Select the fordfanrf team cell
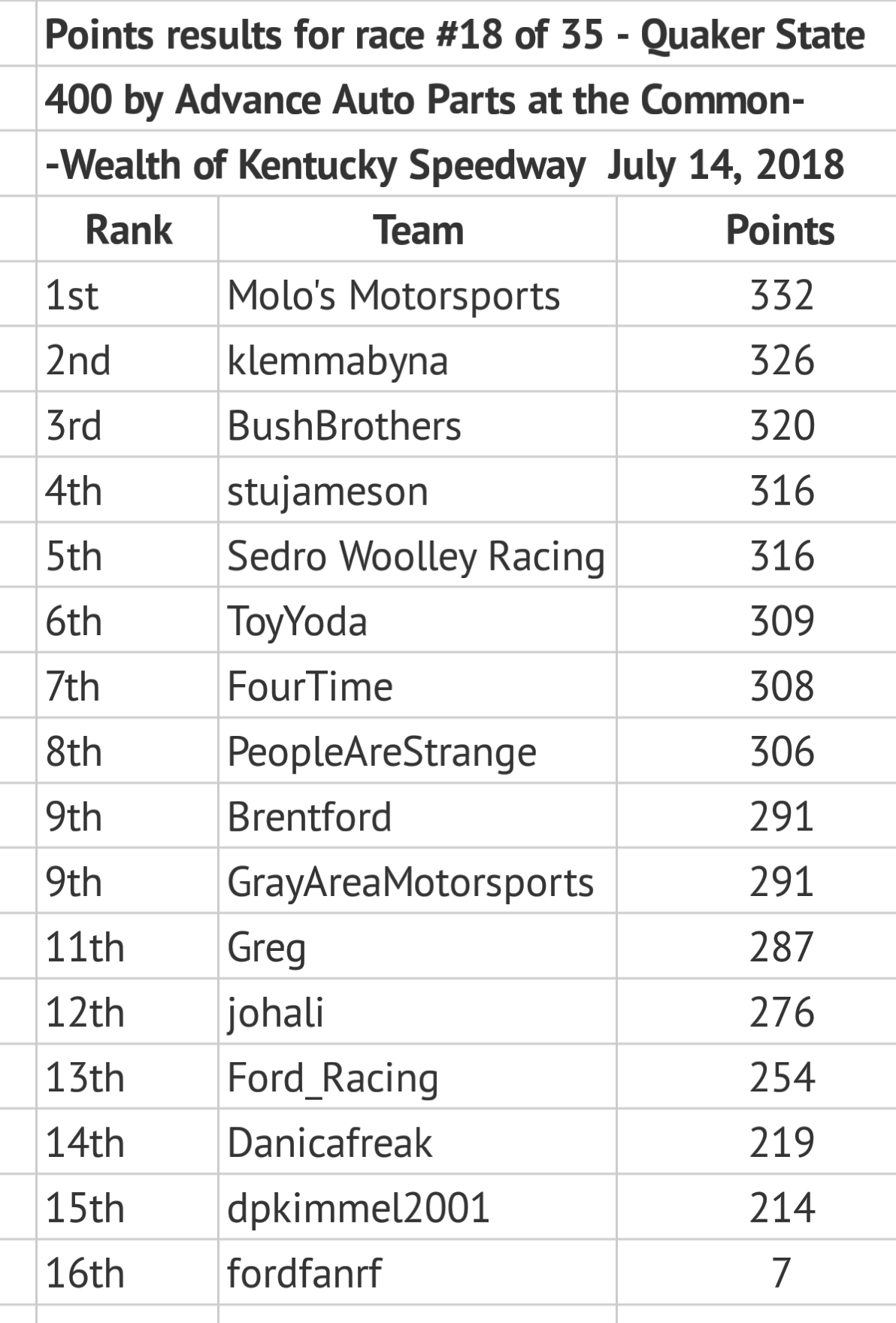Screen dimensions: 896x1323 click(304, 1274)
